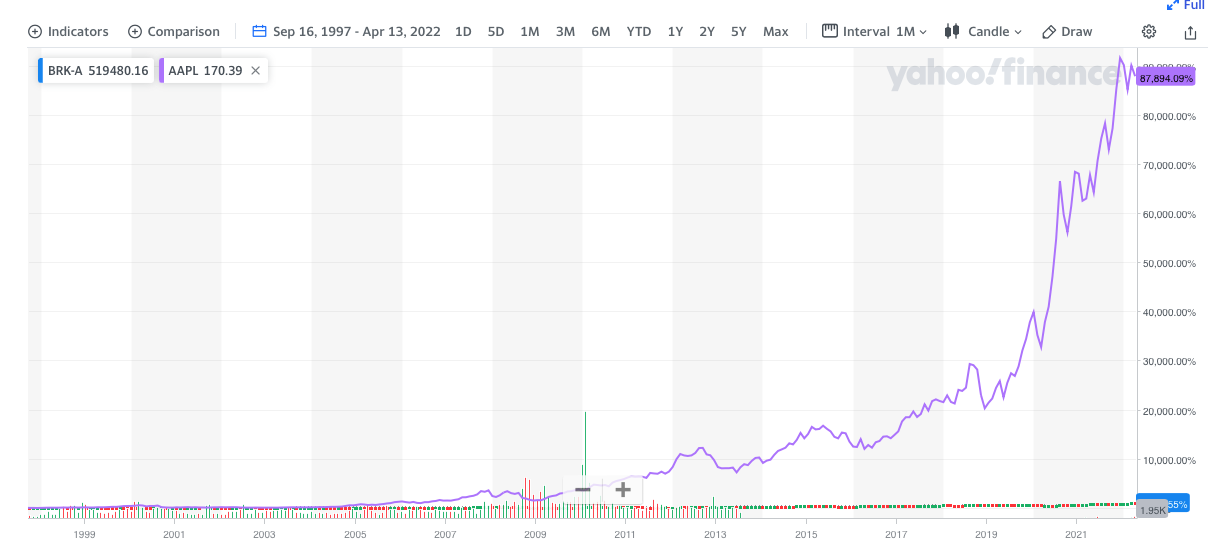Screen dimensions: 1208x547
Task: Switch to the 5Y range
Action: [738, 31]
